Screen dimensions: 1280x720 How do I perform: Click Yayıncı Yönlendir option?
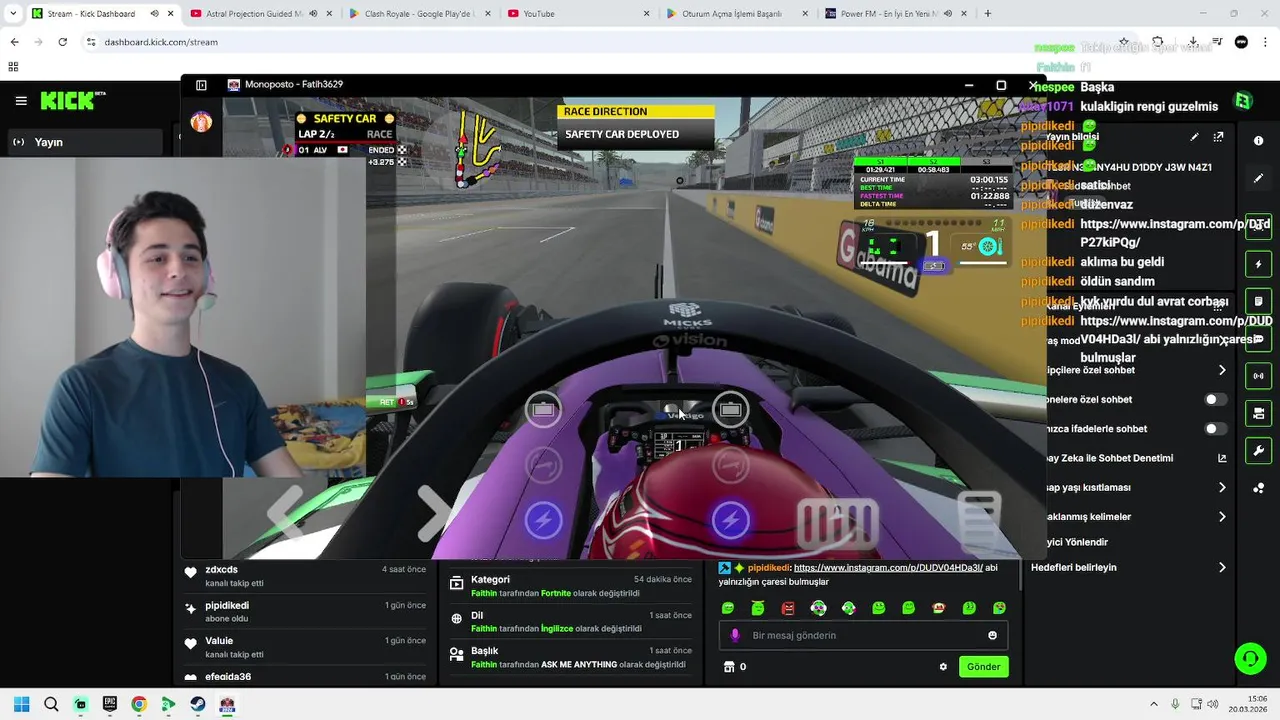(x=1078, y=542)
